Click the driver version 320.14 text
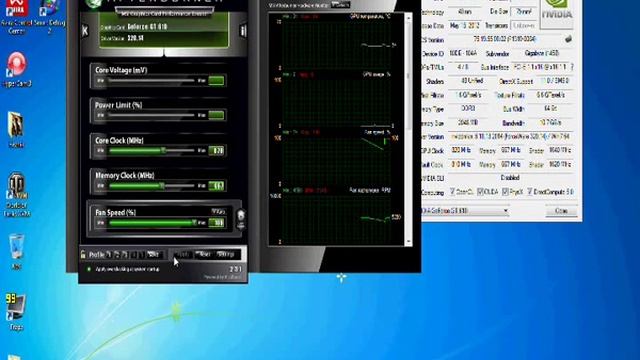Viewport: 640px width, 360px height. (x=135, y=38)
